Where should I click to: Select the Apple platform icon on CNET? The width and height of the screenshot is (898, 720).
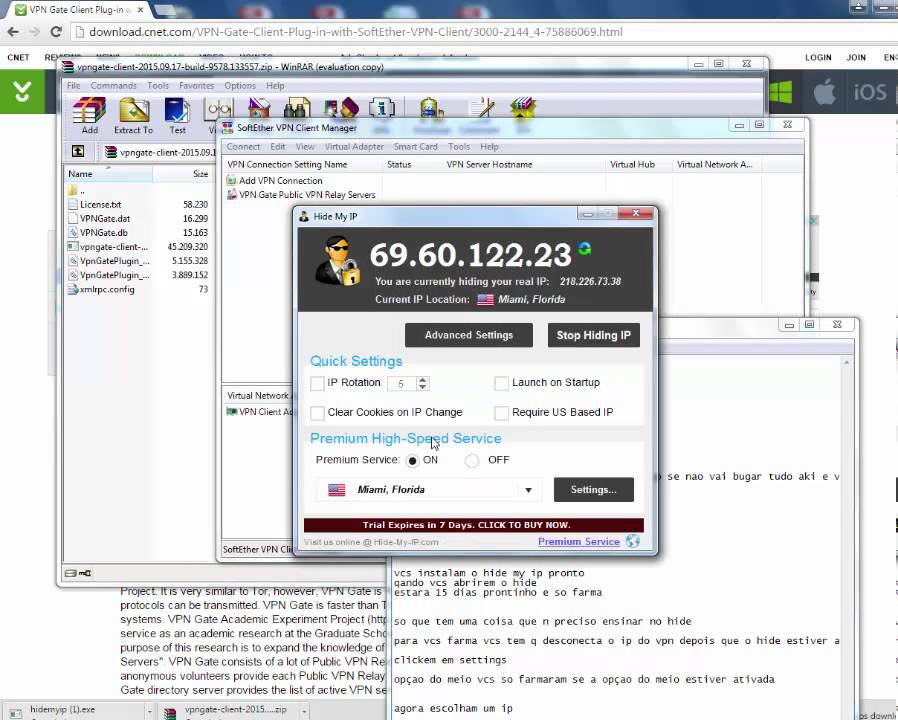click(x=824, y=92)
